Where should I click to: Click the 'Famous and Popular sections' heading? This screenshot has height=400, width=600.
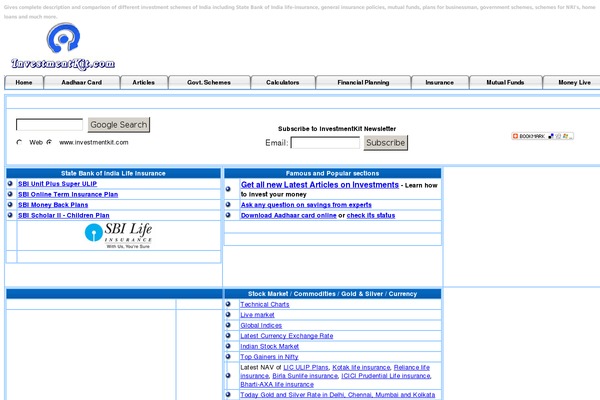(x=333, y=173)
